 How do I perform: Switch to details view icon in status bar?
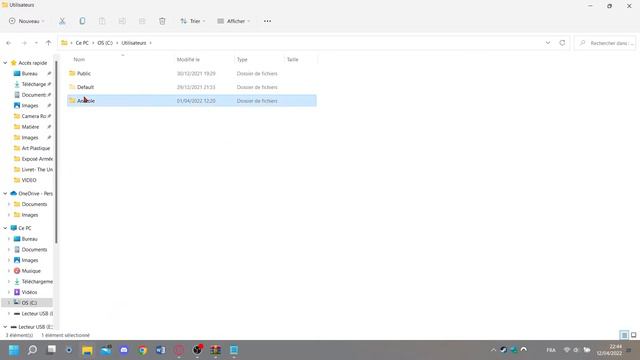624,335
